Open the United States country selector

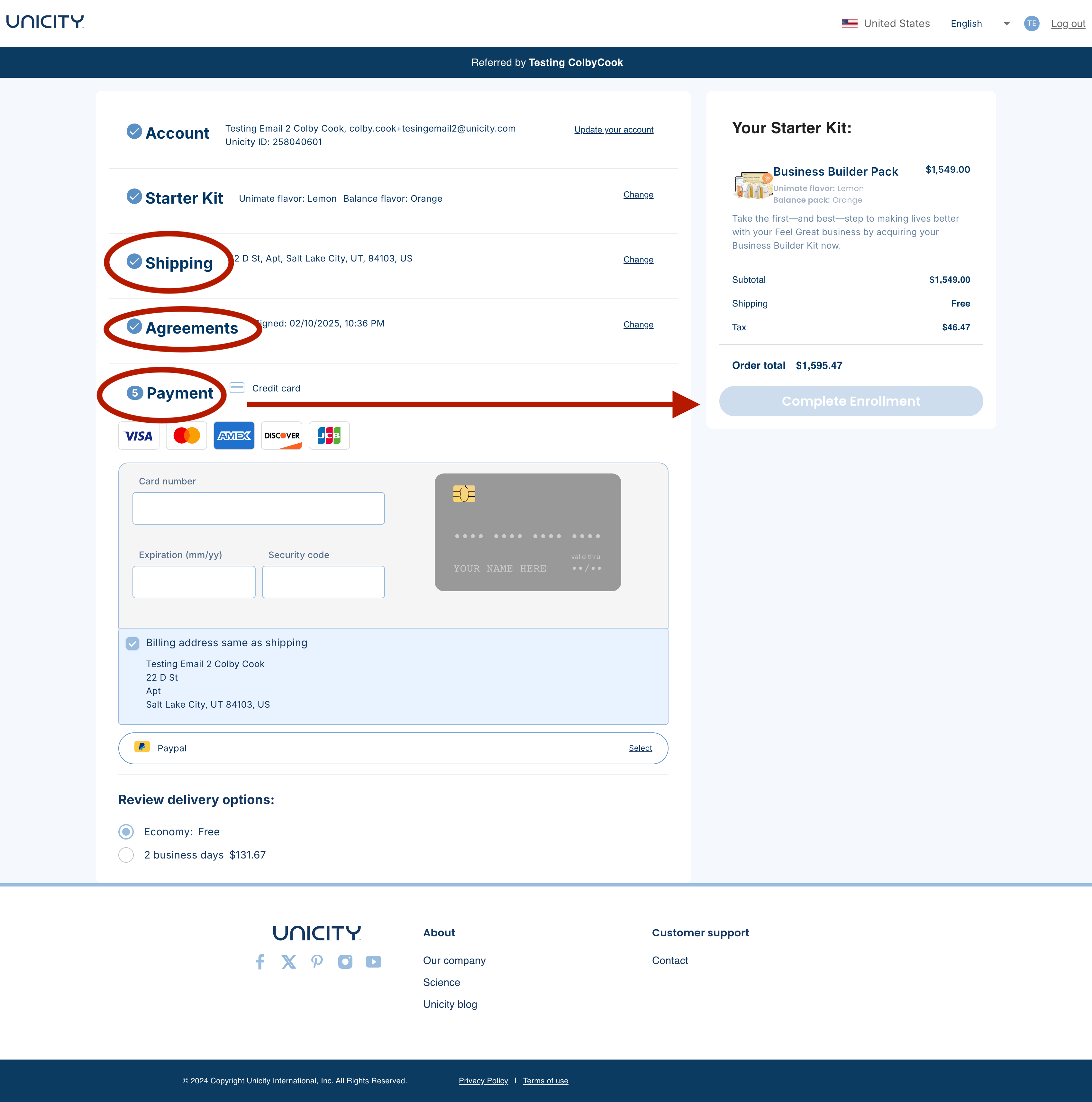886,23
